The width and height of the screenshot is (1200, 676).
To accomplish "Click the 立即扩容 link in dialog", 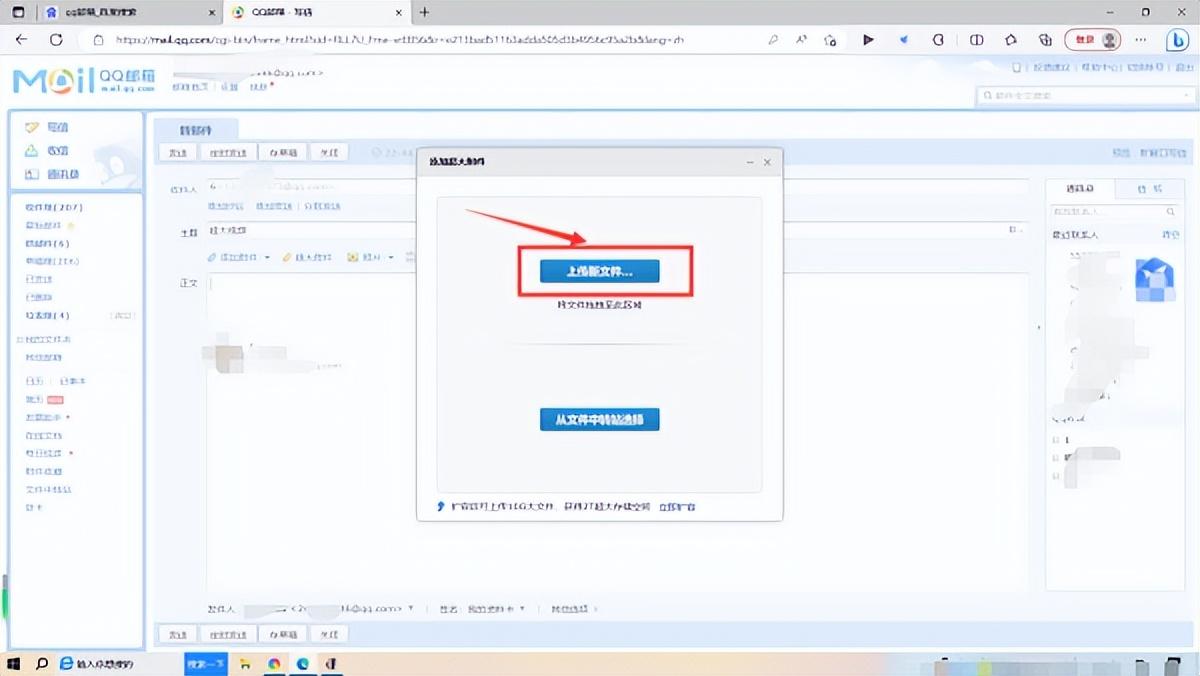I will coord(677,507).
